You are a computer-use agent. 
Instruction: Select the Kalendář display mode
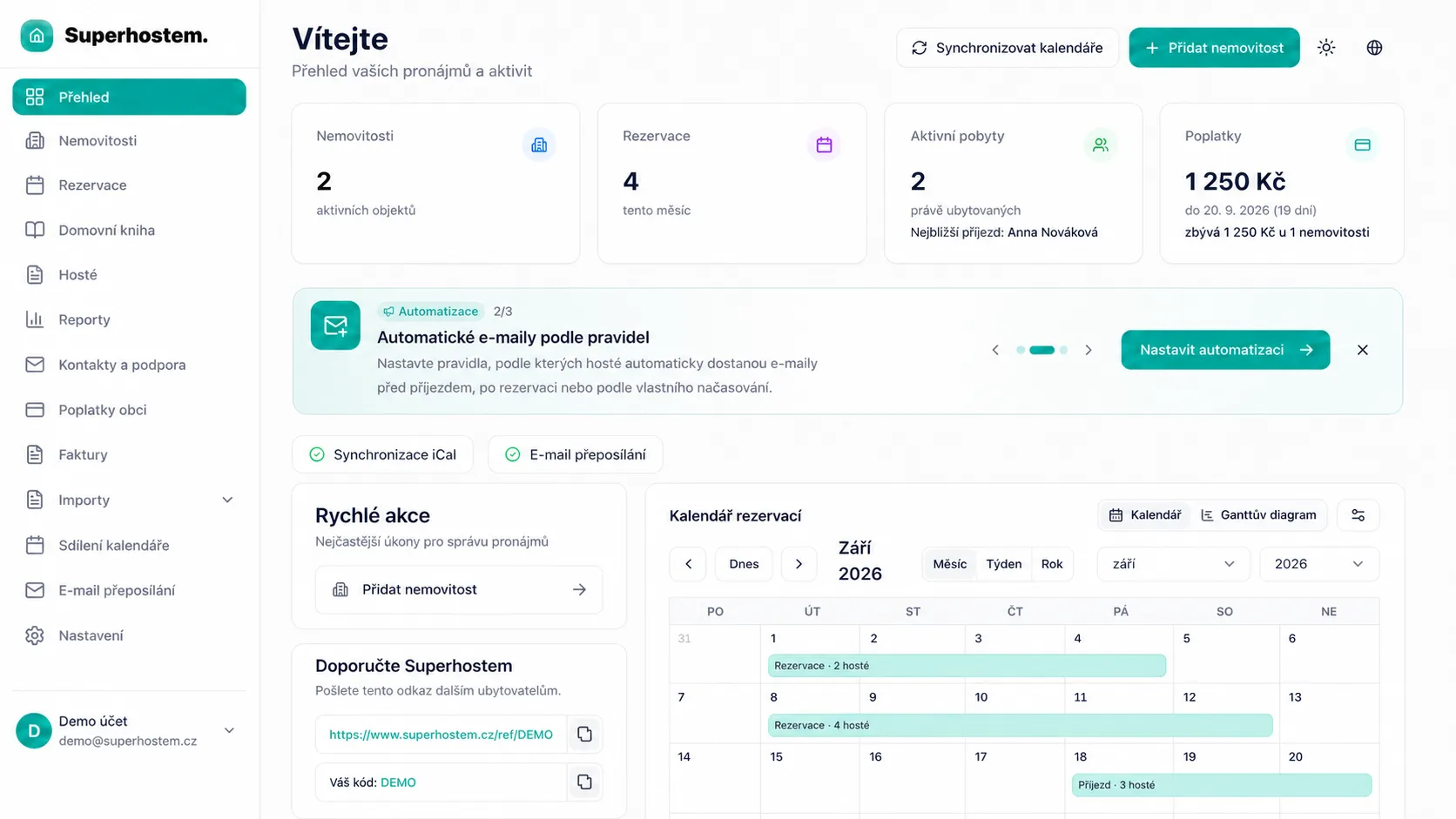[x=1145, y=515]
